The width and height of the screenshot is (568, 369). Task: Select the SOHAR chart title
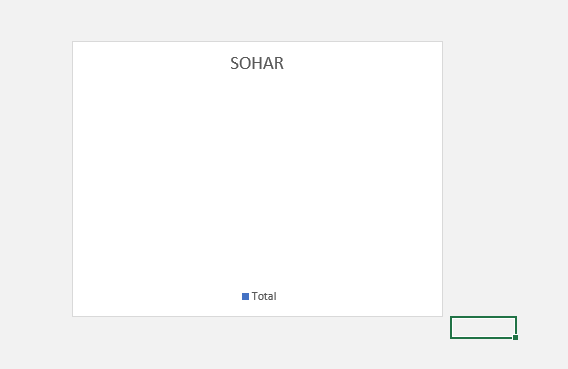[257, 63]
